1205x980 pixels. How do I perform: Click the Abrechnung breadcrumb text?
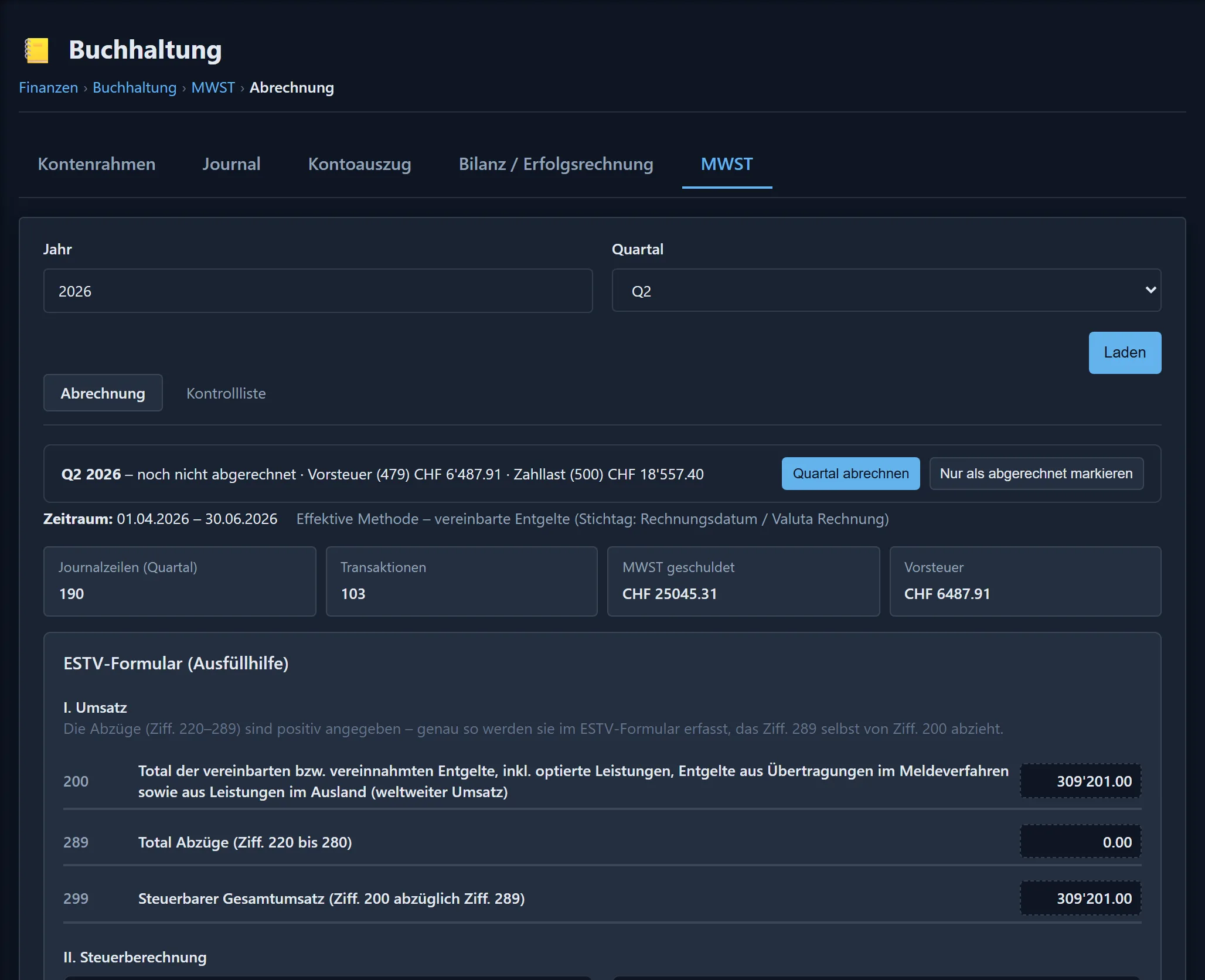coord(292,87)
